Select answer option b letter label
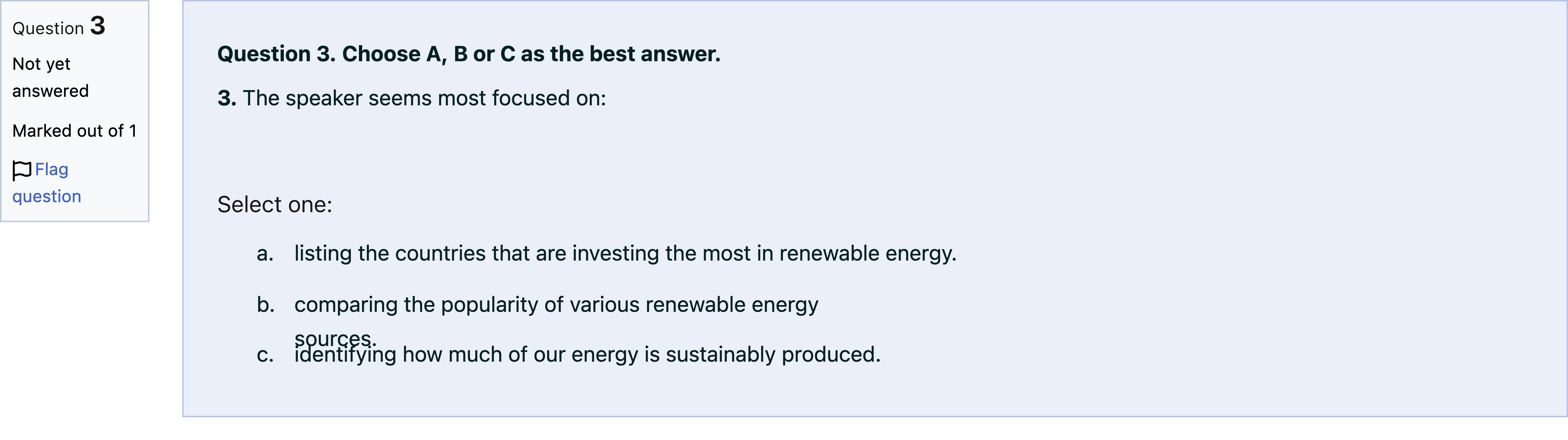 265,305
